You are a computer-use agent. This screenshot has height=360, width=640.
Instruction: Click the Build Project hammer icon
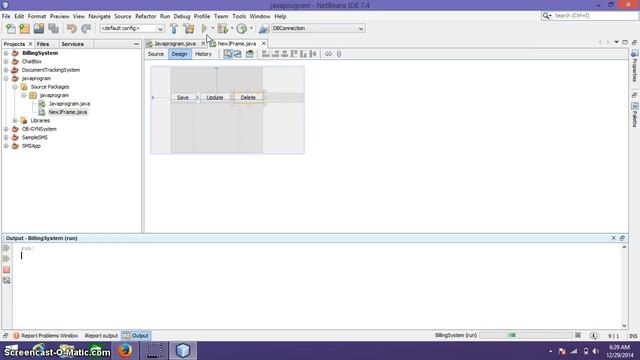[174, 28]
